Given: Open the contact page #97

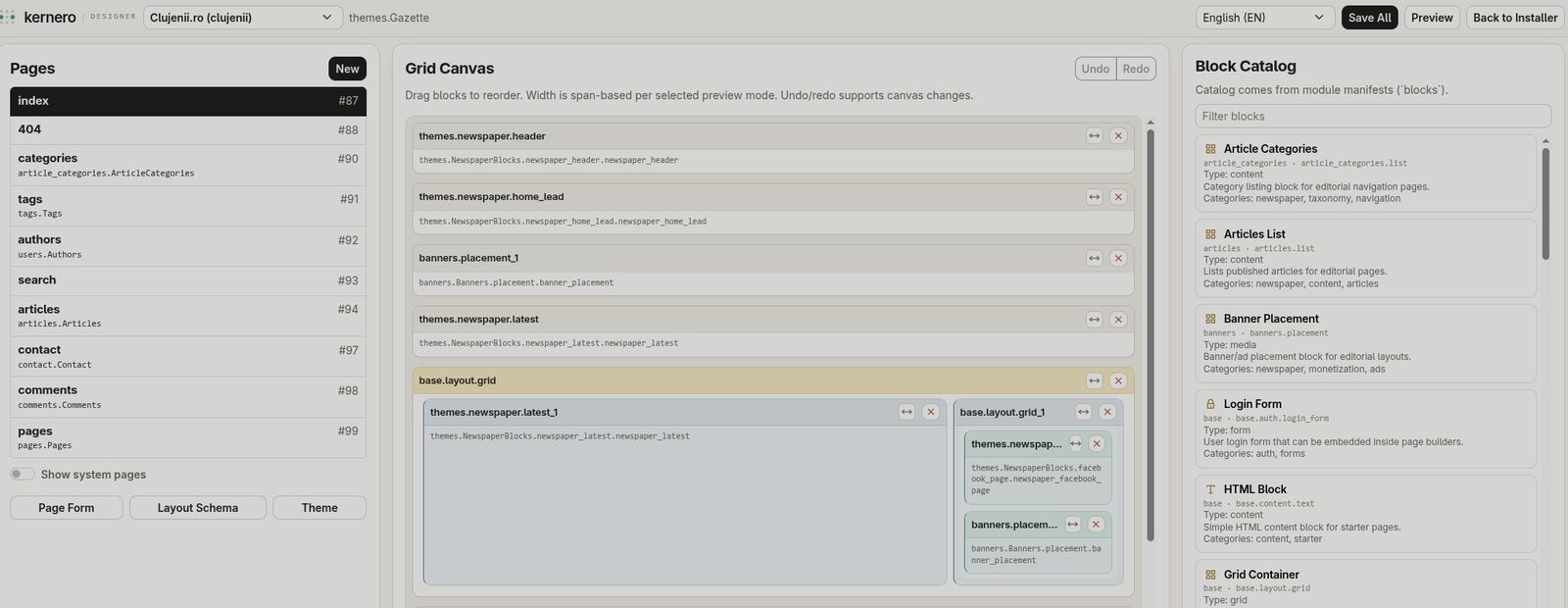Looking at the screenshot, I should 188,357.
